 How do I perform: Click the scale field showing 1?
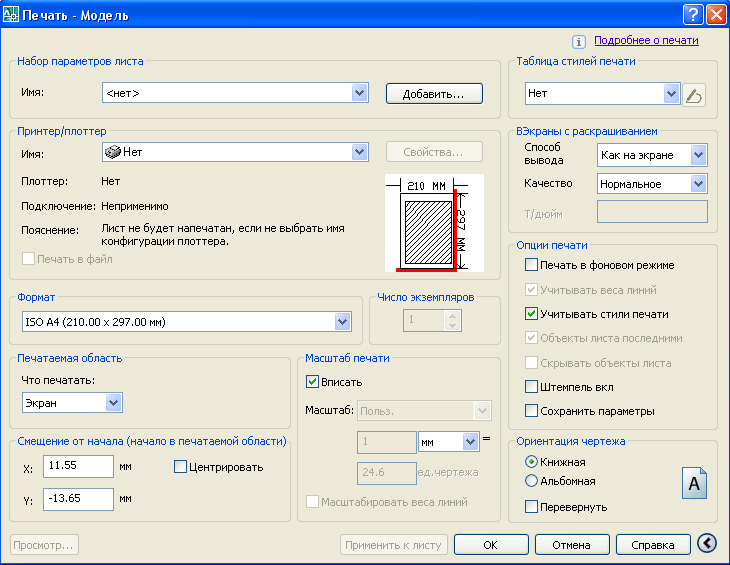386,442
